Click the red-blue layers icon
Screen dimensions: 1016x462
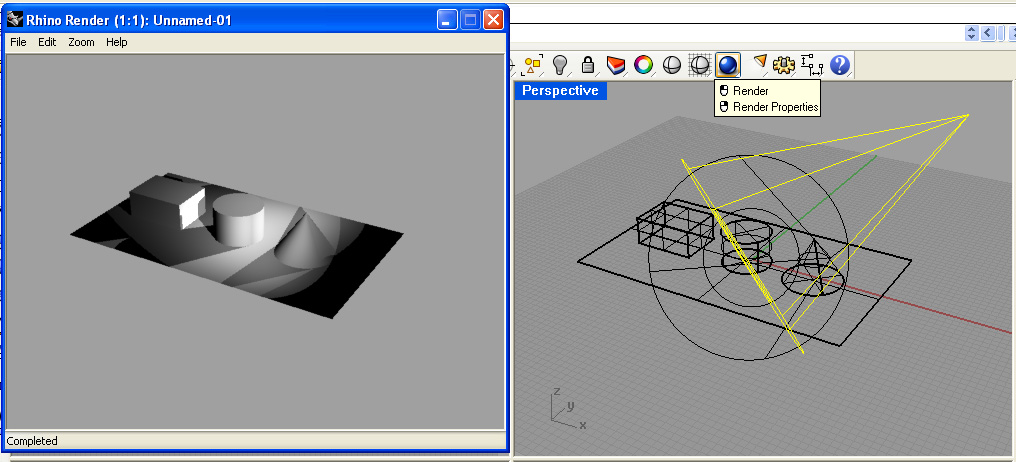616,65
